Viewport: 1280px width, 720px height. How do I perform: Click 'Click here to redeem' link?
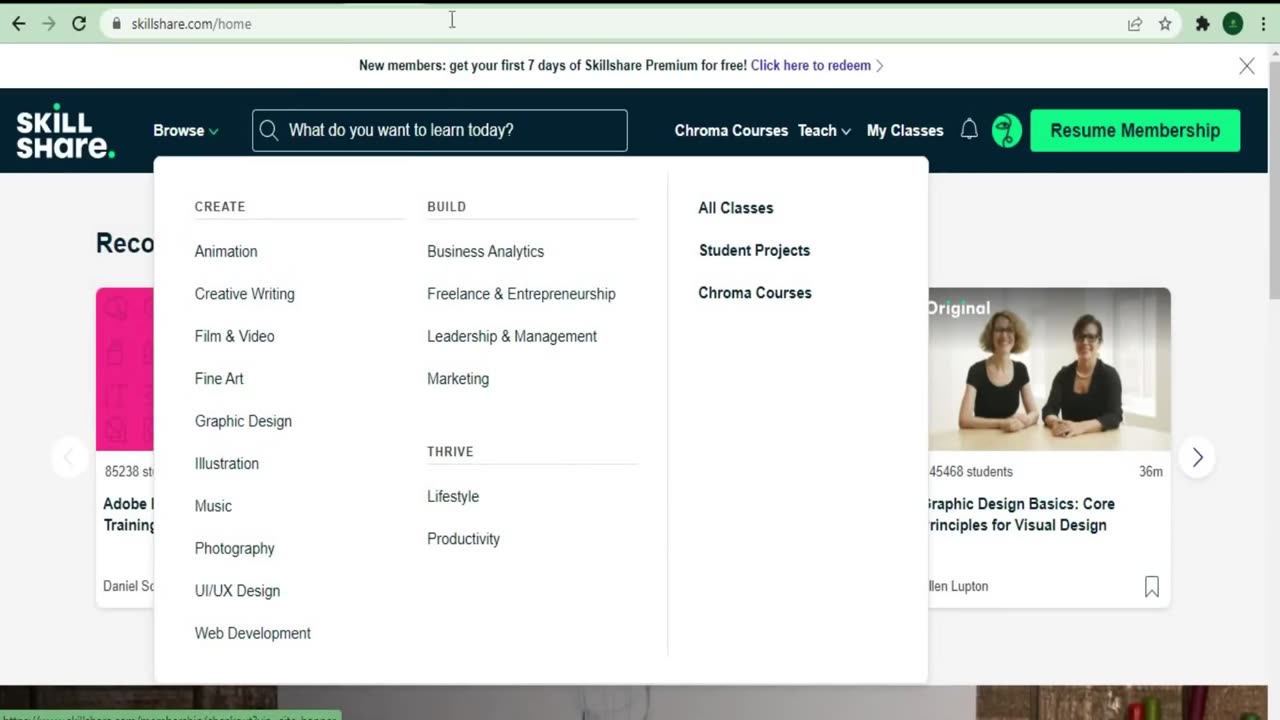coord(811,65)
